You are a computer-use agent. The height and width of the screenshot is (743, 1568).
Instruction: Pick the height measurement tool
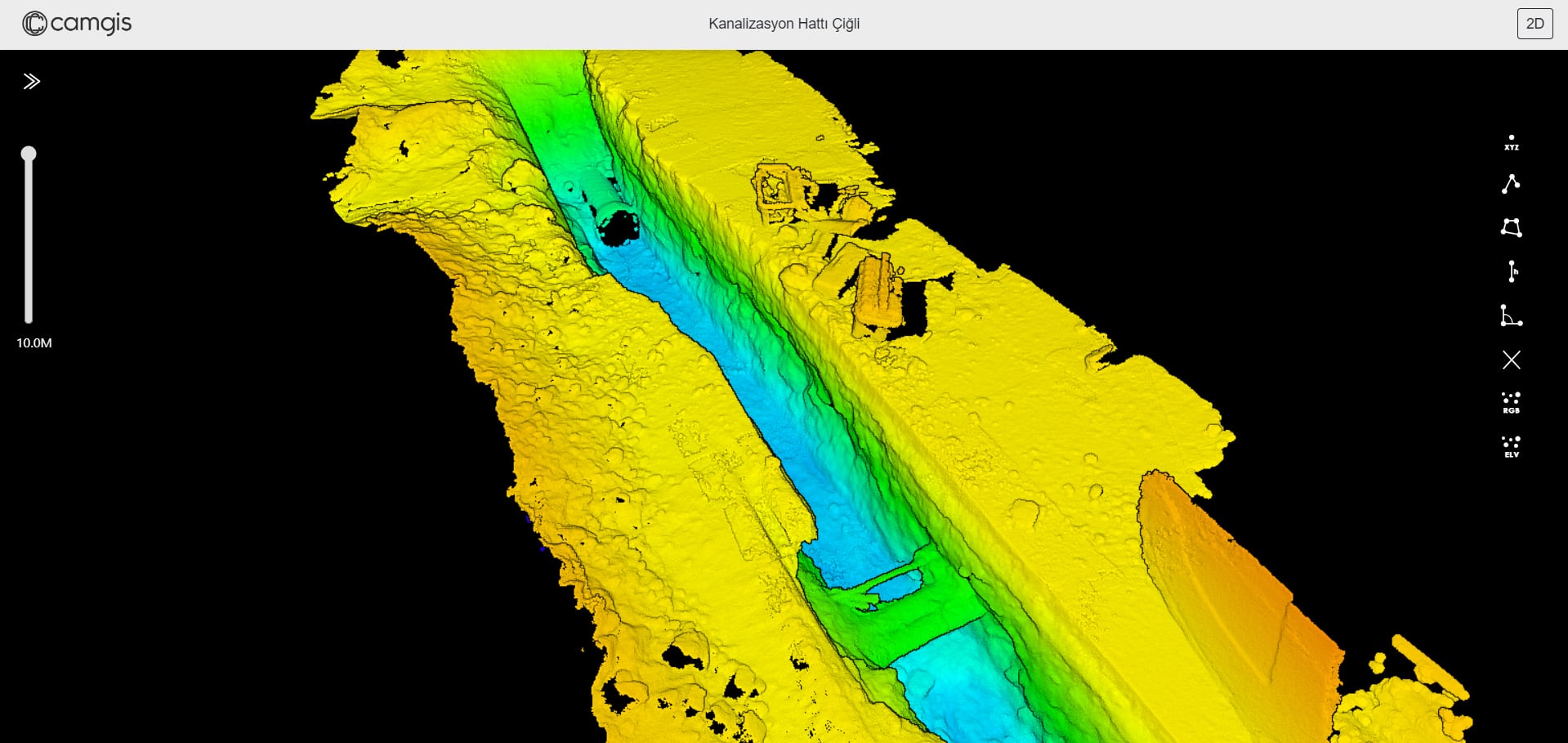tap(1512, 271)
